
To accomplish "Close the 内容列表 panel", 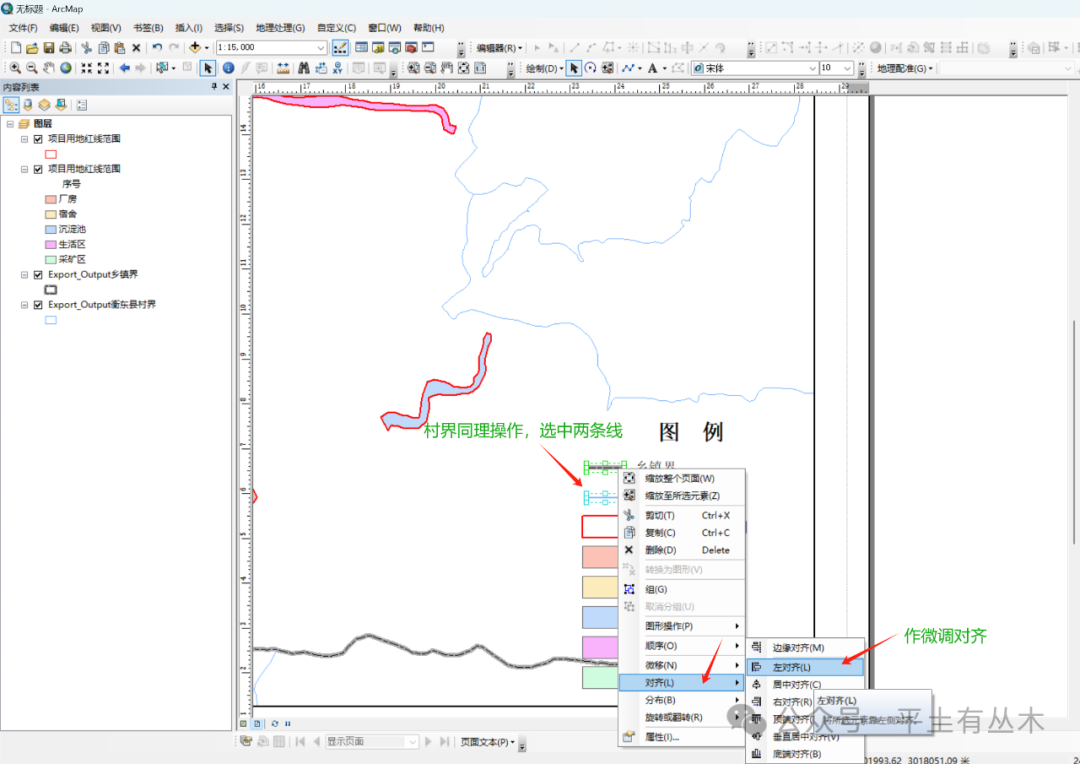I will 226,87.
